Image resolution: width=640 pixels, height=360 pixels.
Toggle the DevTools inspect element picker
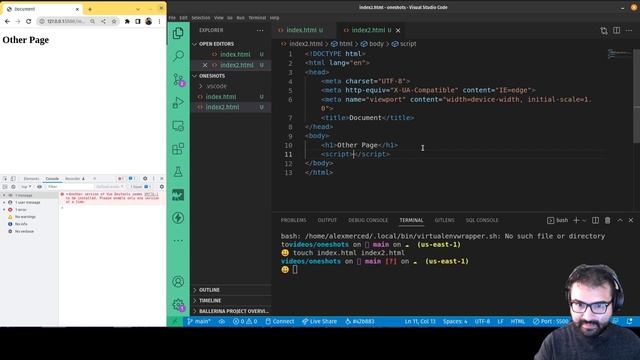coord(5,179)
